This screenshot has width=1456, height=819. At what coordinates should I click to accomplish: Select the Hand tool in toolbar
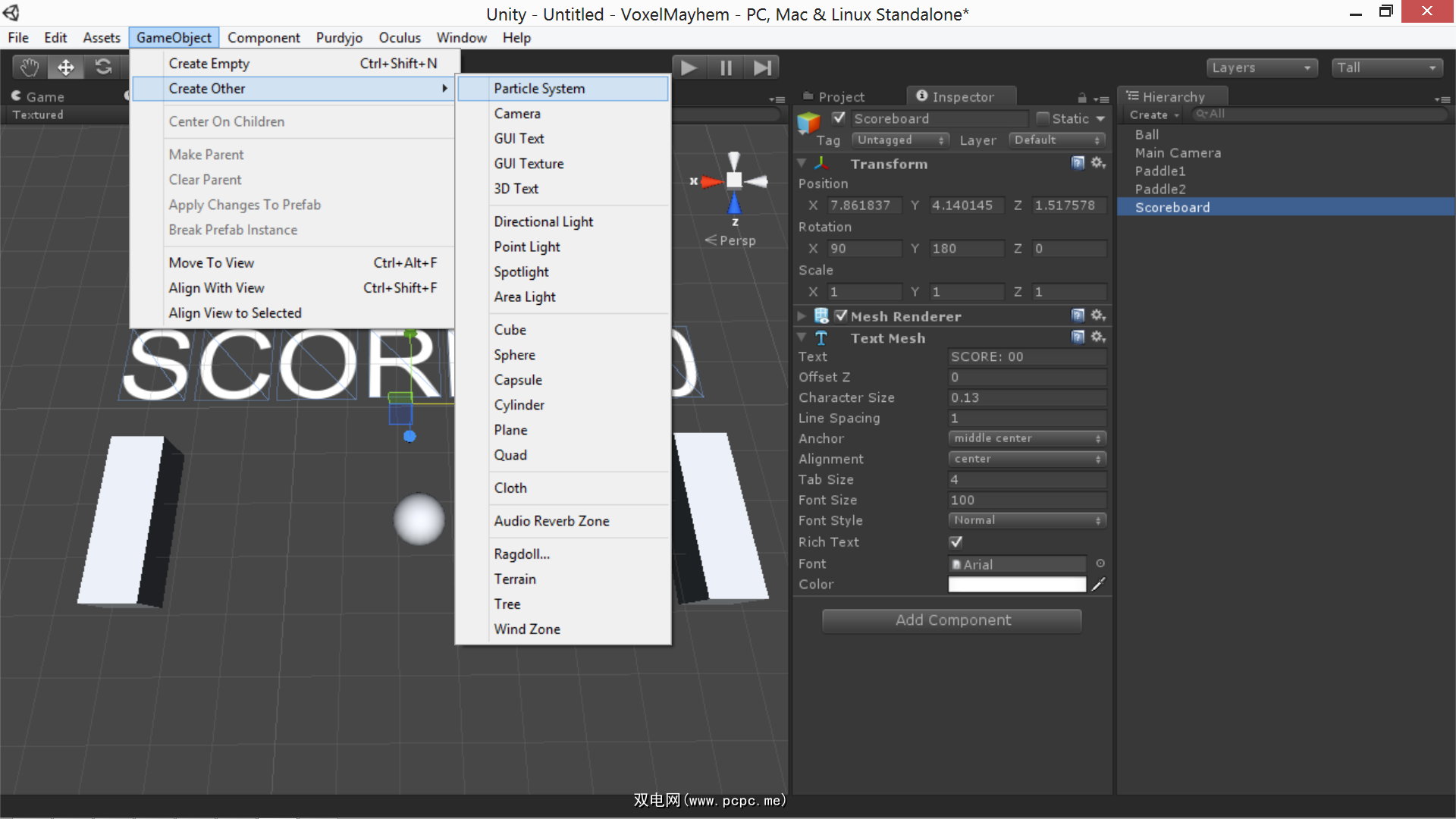[30, 67]
